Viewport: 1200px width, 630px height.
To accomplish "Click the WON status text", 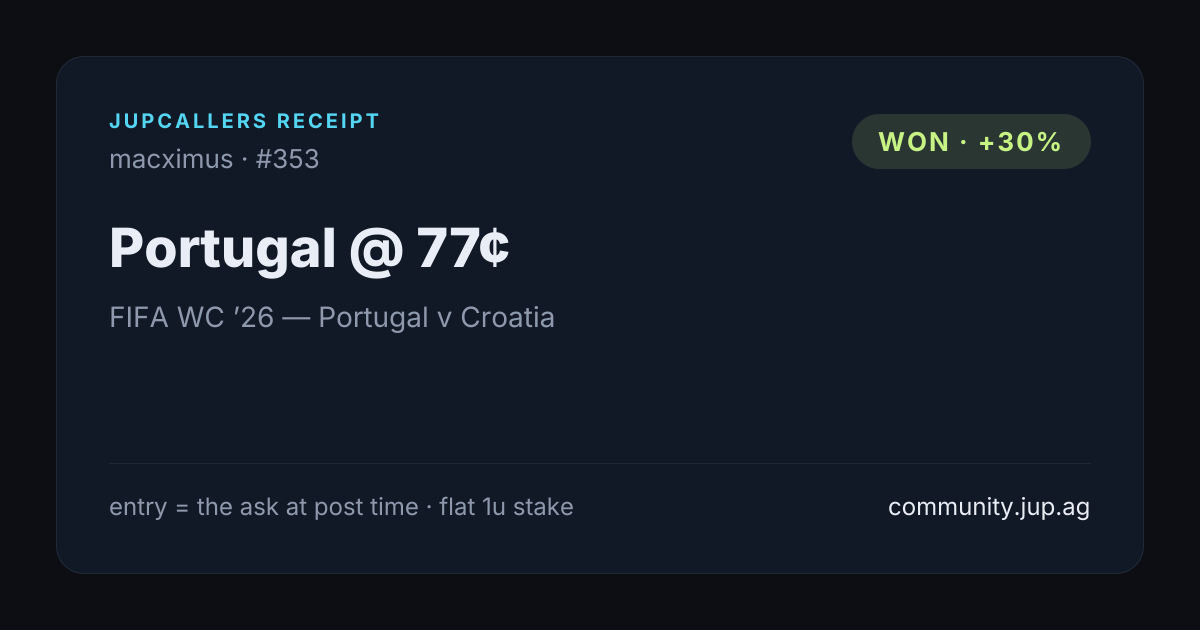I will pos(914,142).
